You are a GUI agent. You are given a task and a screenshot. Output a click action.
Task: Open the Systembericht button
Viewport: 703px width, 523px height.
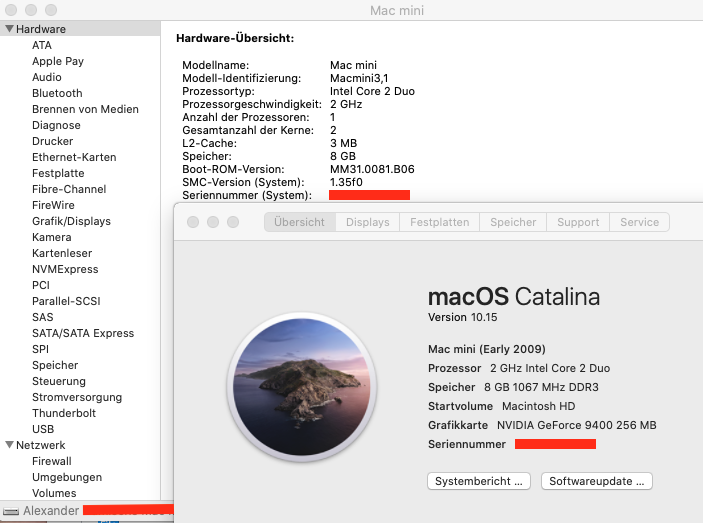click(479, 481)
